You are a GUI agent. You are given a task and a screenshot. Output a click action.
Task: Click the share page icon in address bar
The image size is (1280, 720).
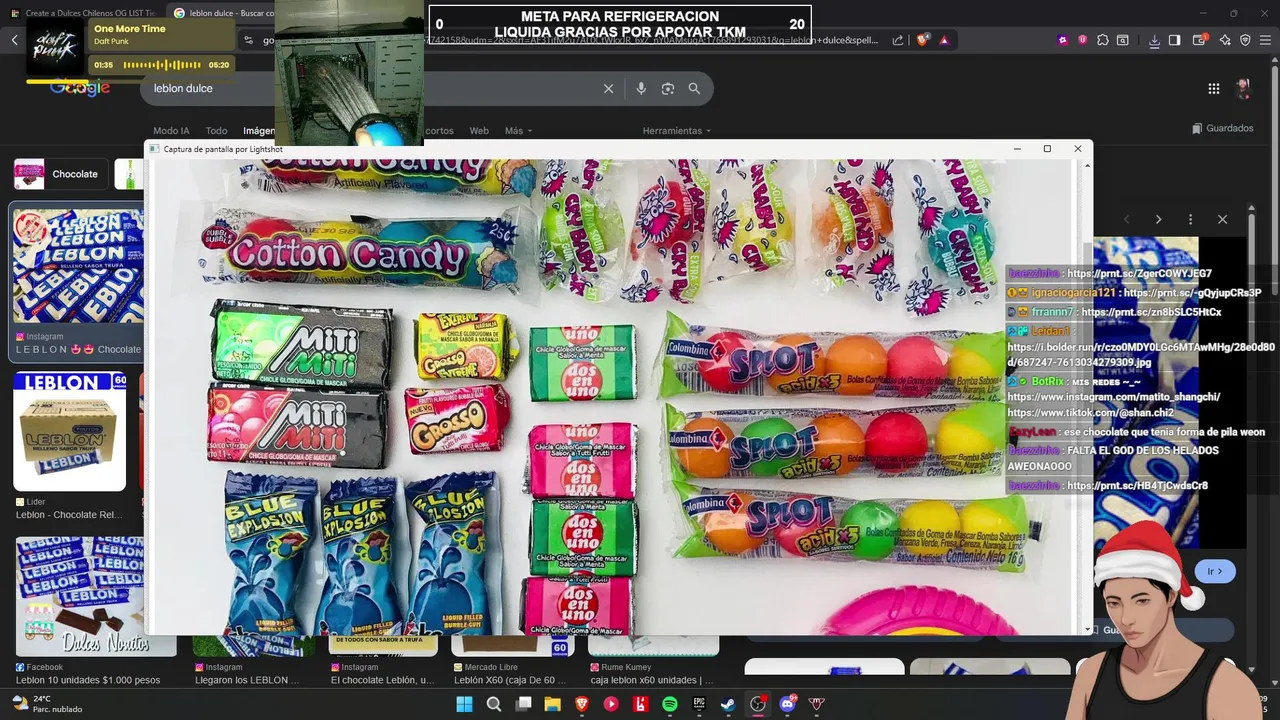898,40
